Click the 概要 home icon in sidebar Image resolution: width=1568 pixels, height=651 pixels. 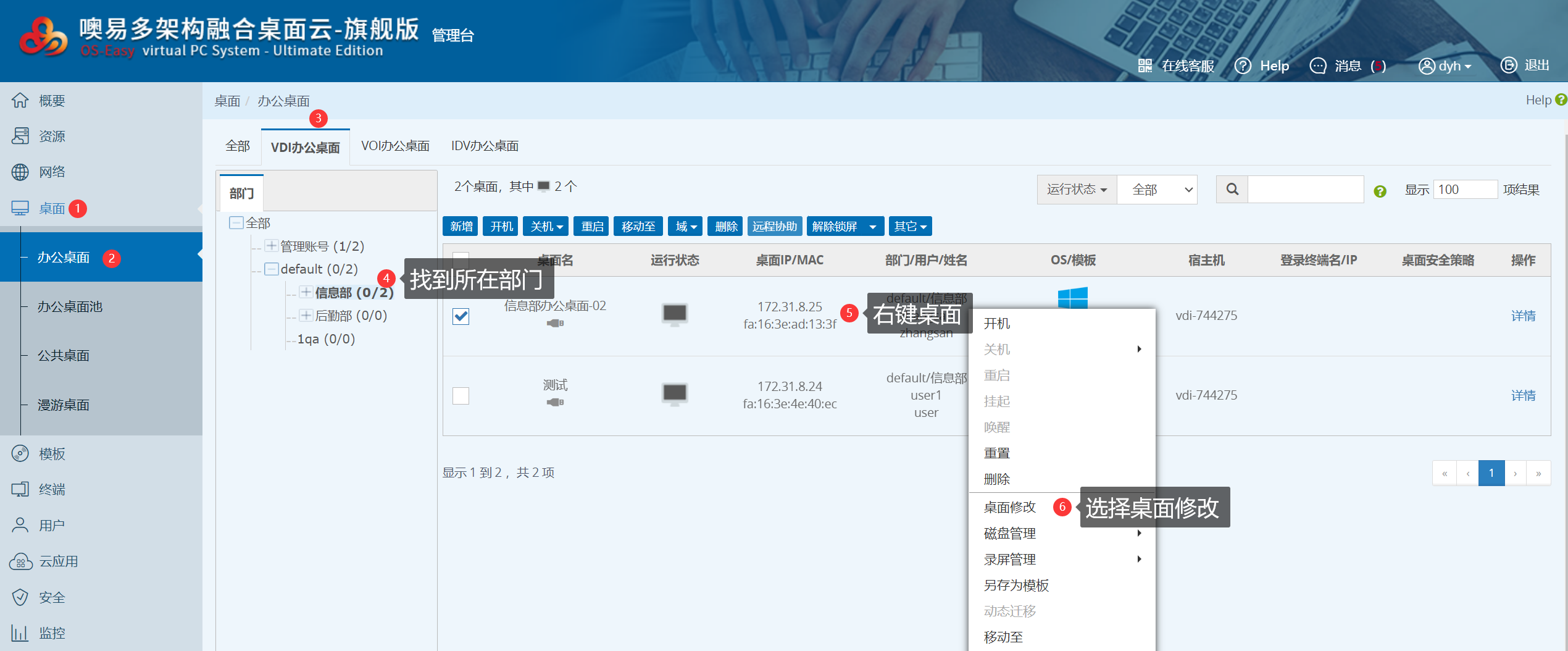coord(20,100)
